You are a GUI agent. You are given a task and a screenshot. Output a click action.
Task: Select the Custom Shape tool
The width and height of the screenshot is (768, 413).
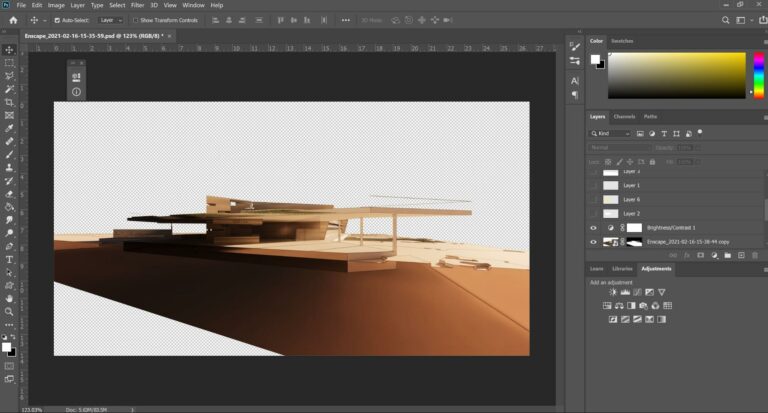coord(9,286)
